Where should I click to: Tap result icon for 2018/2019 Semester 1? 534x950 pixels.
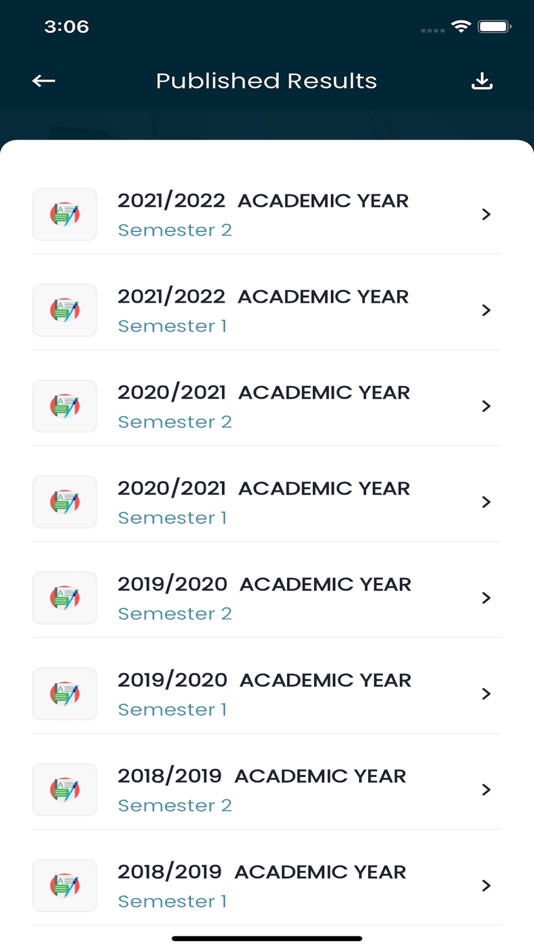tap(64, 885)
